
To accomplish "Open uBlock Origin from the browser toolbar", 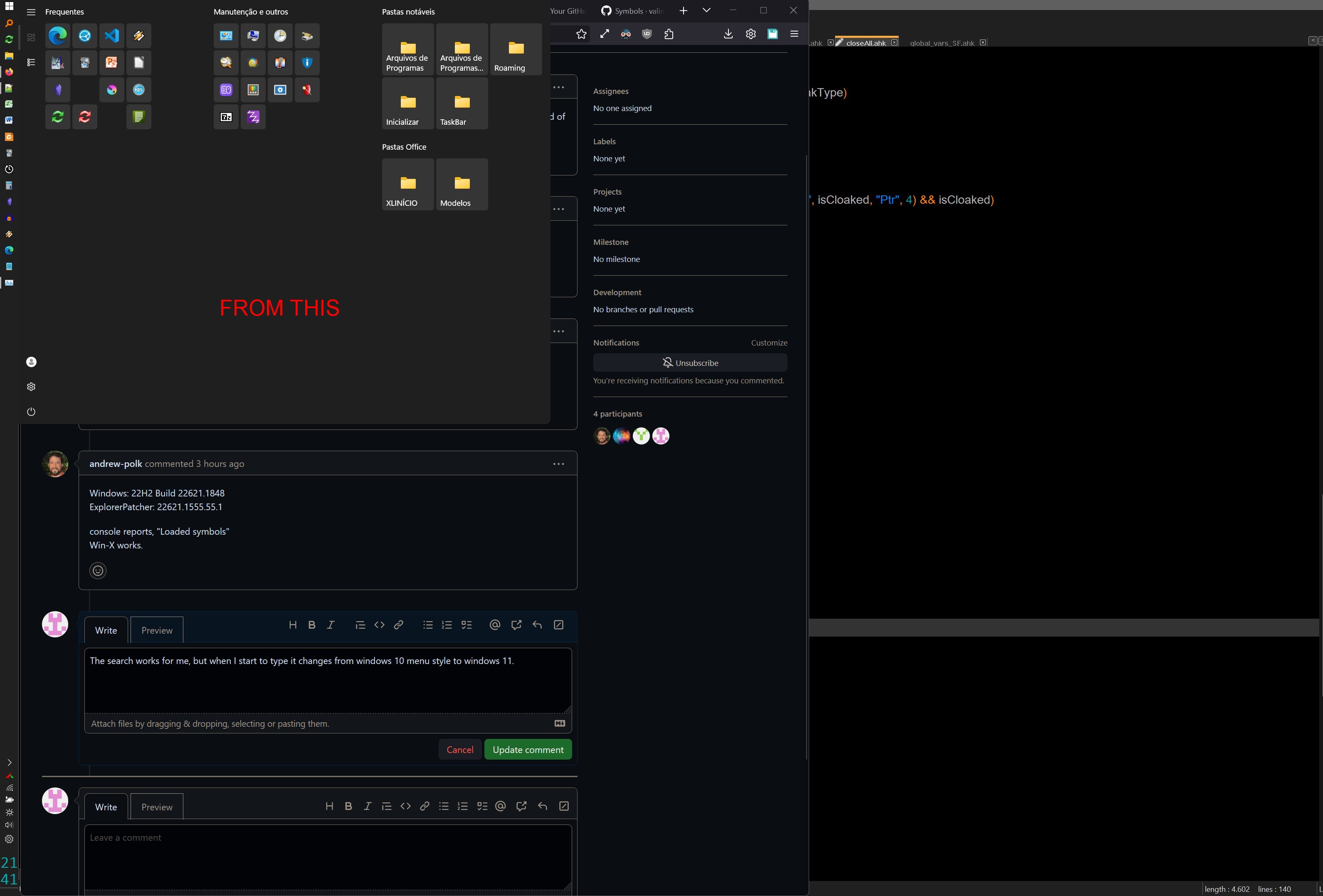I will click(x=646, y=34).
